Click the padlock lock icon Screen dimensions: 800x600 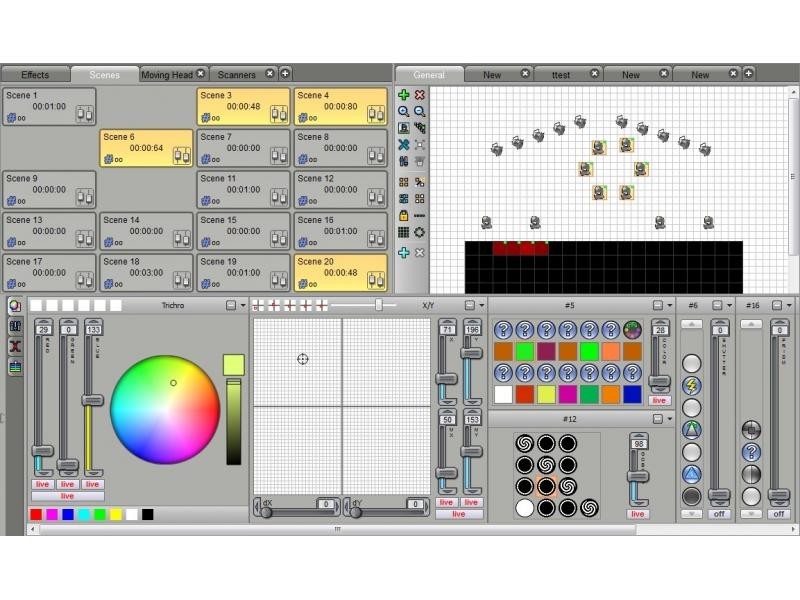[x=404, y=216]
